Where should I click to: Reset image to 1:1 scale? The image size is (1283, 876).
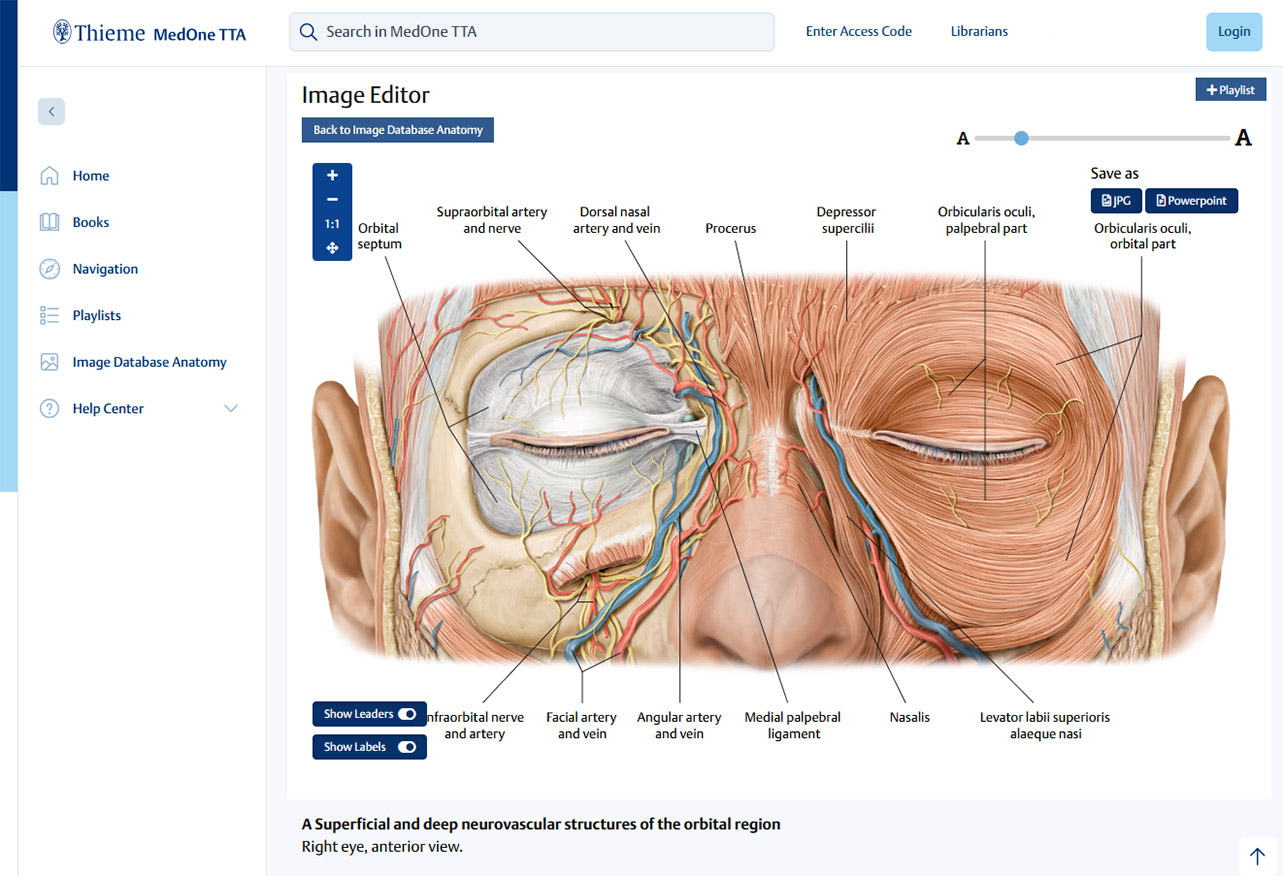pos(332,224)
